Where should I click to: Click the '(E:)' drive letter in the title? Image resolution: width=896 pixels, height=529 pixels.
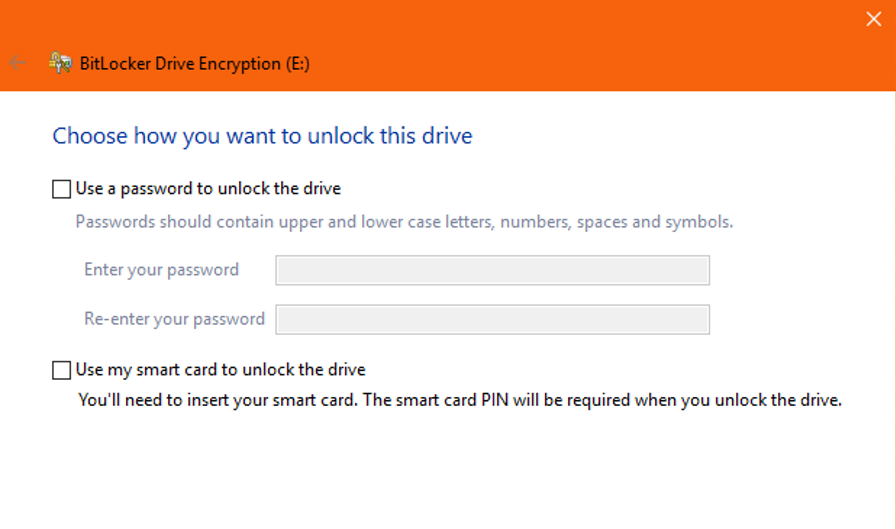[x=298, y=63]
